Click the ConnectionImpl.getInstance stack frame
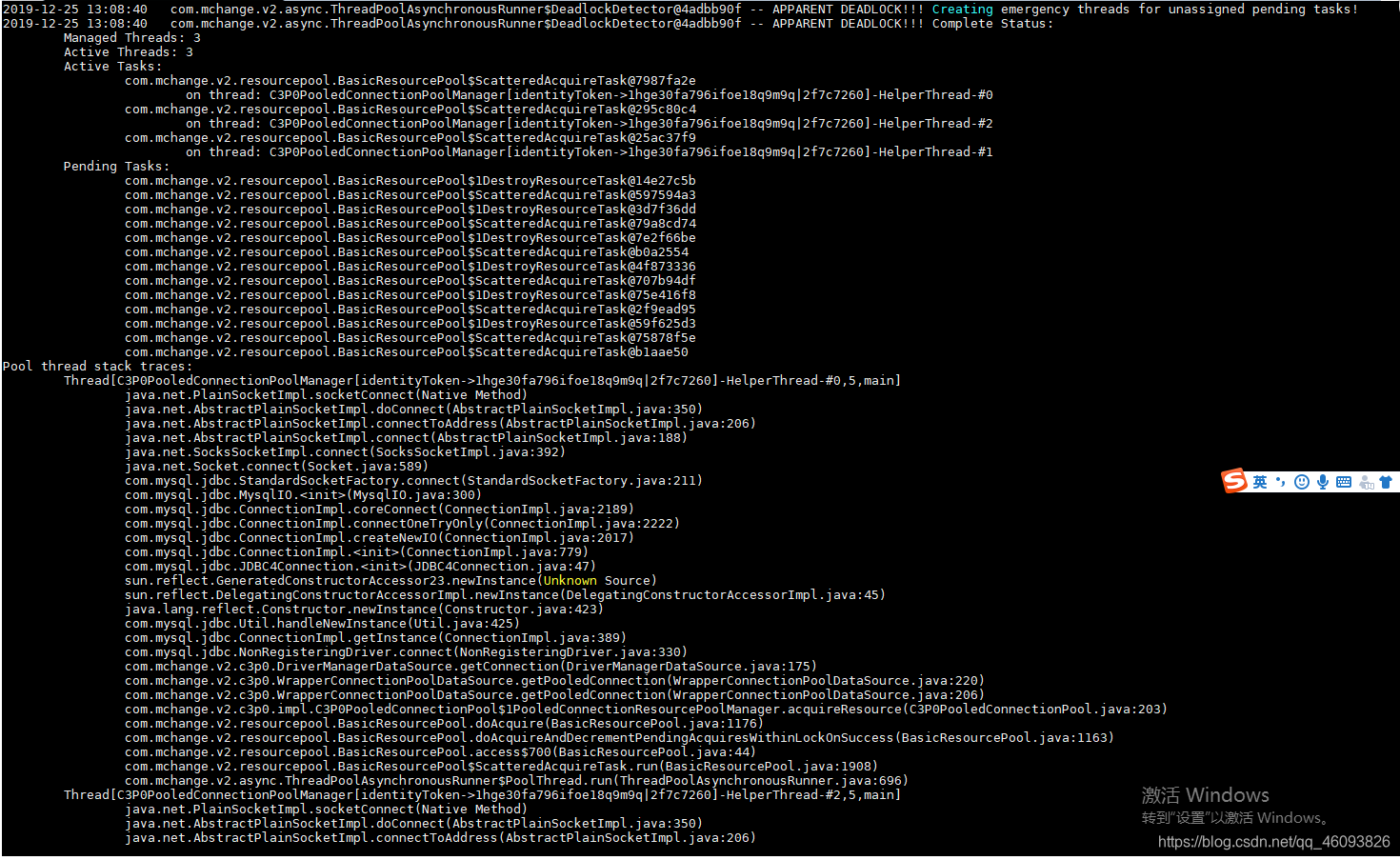Image resolution: width=1400 pixels, height=860 pixels. 375,638
